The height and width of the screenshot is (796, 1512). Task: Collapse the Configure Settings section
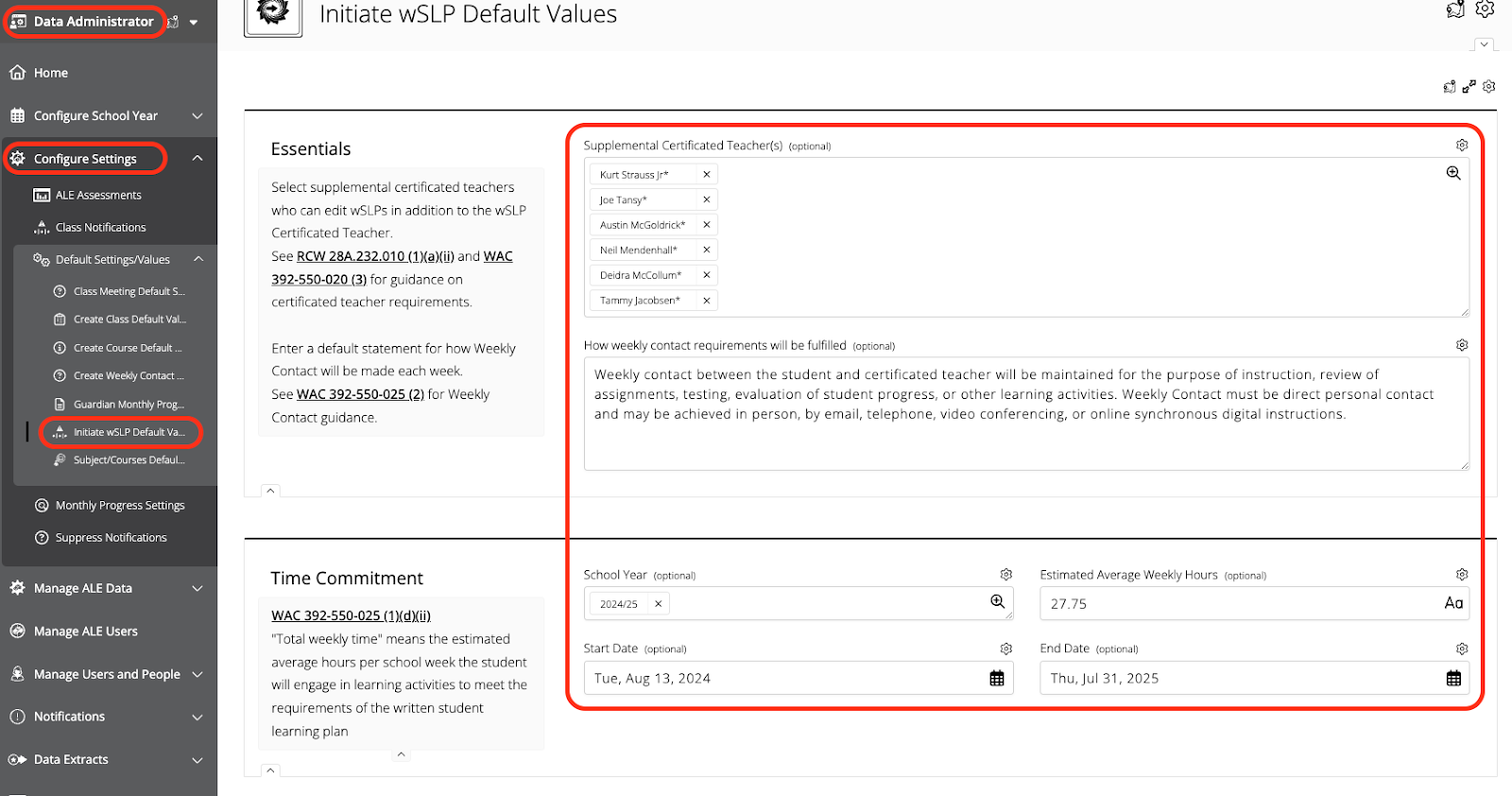[x=198, y=158]
